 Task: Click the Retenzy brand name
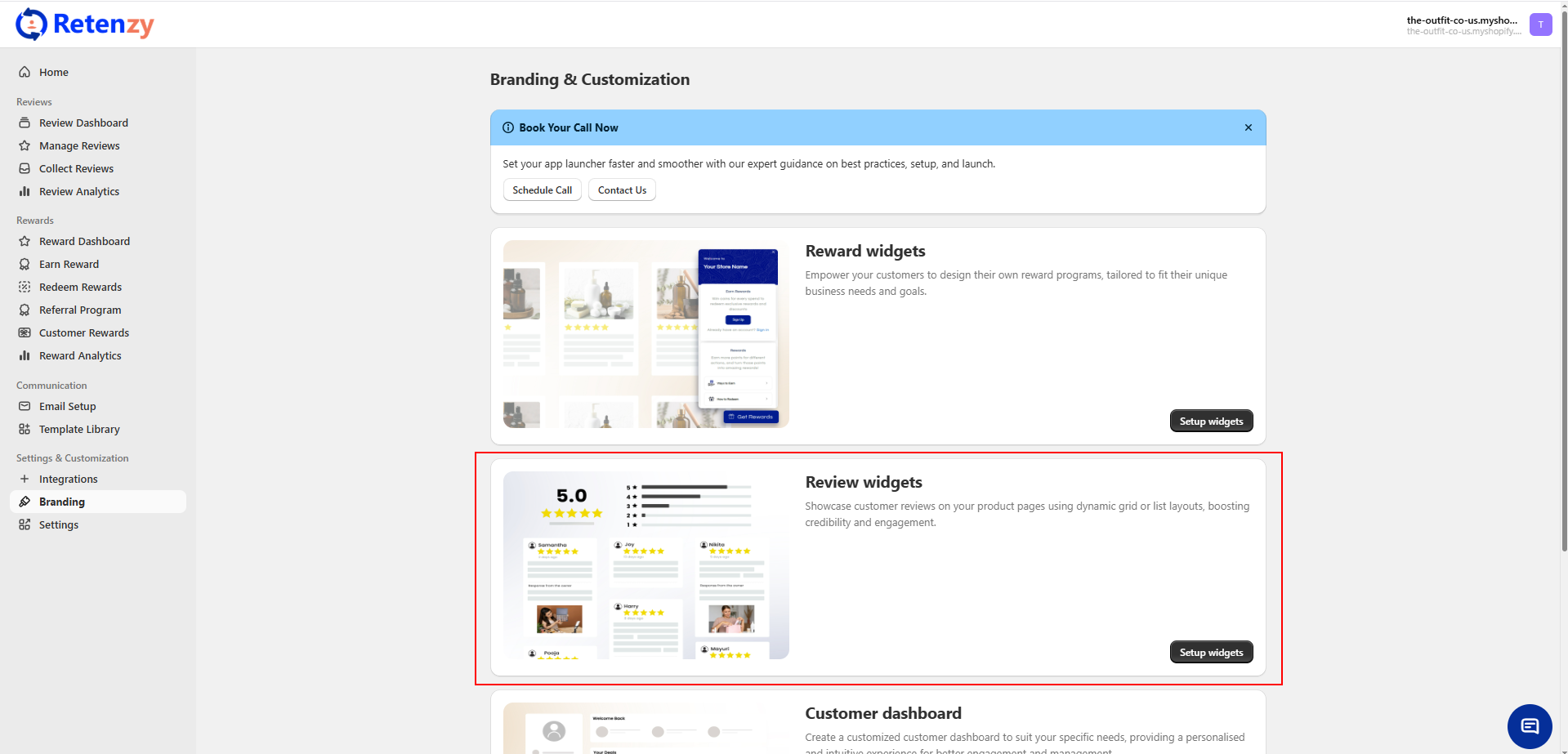(104, 25)
